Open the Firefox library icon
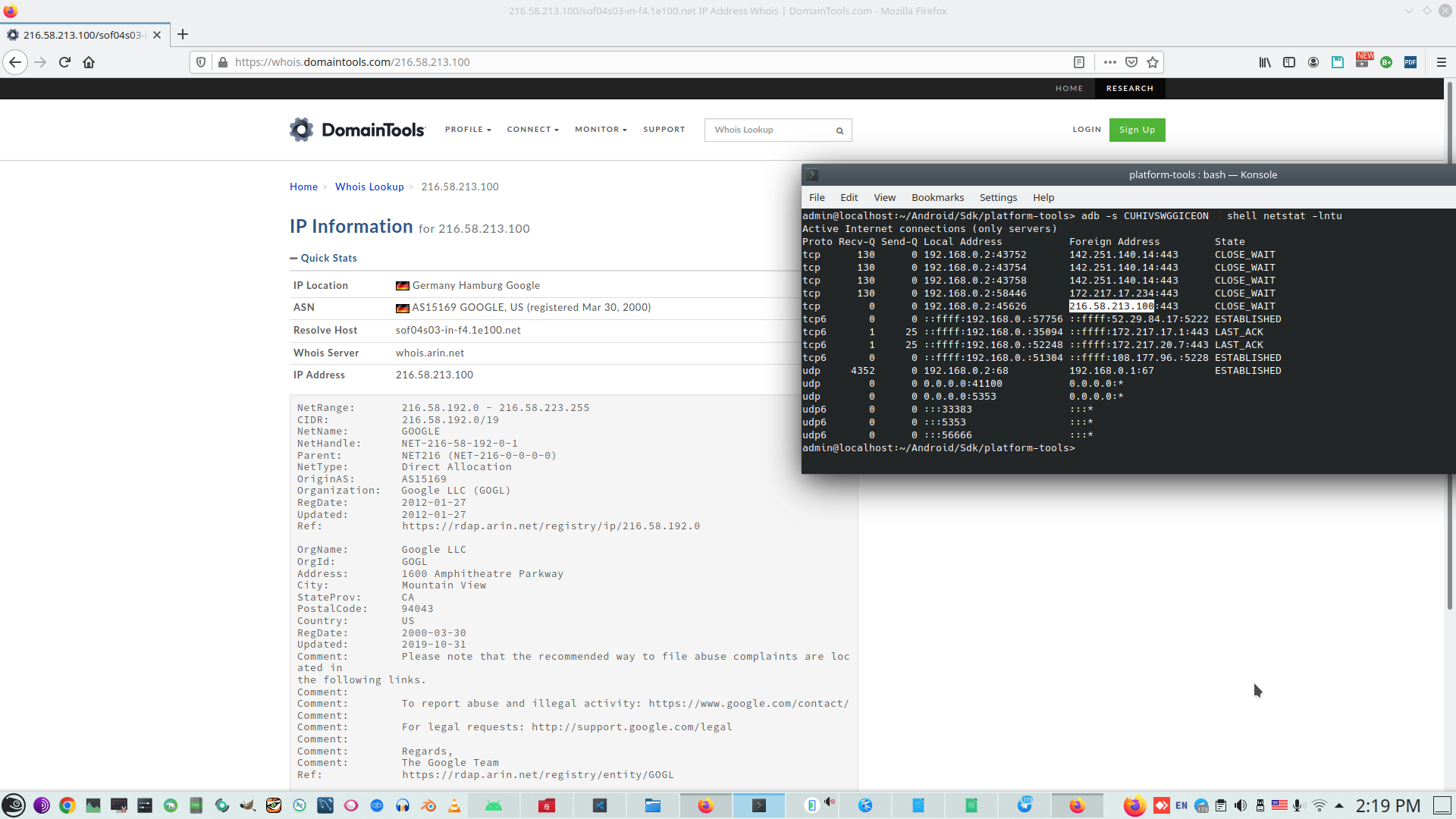The width and height of the screenshot is (1456, 819). 1265,62
